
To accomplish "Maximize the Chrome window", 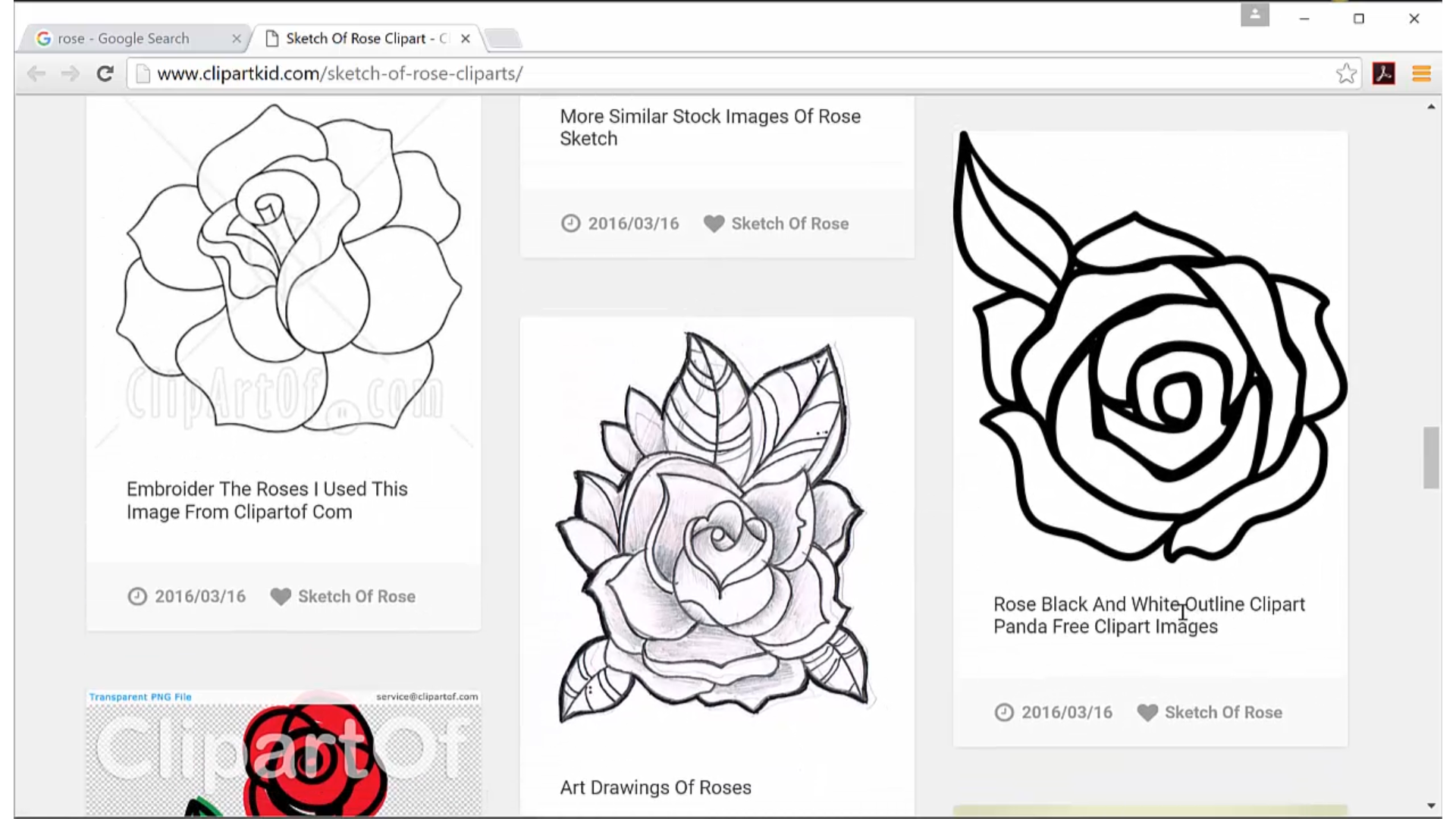I will click(x=1359, y=18).
